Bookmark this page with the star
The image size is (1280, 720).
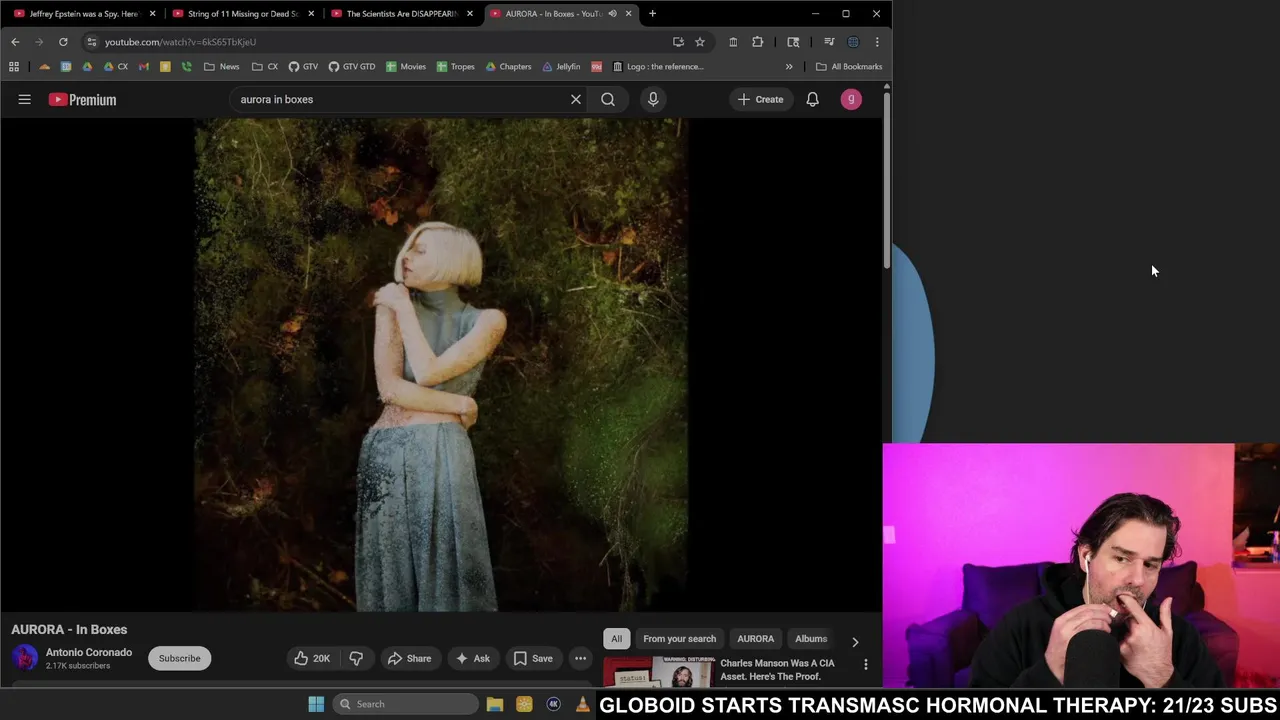coord(700,42)
